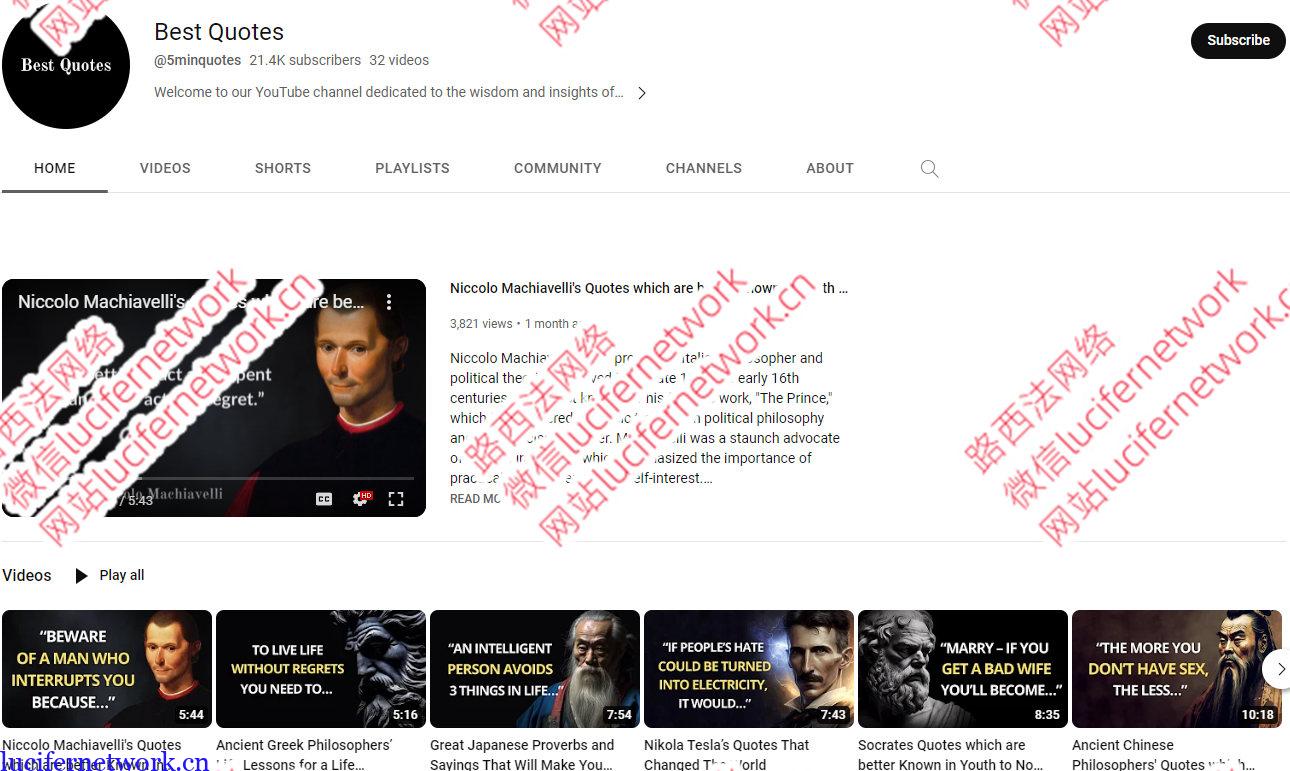Open the Niccolo Machiavelli featured video title

648,288
